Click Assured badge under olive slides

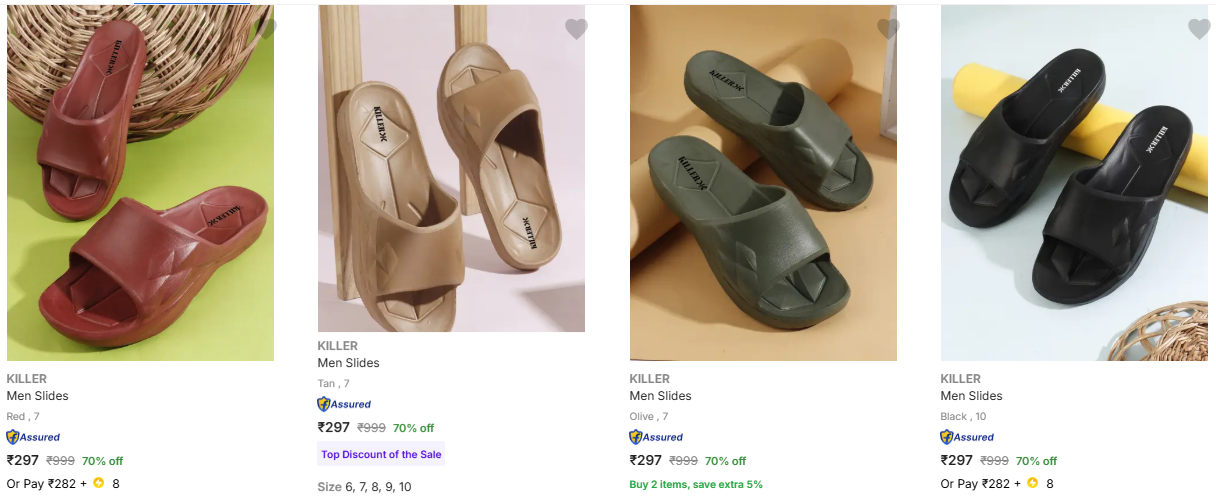656,437
